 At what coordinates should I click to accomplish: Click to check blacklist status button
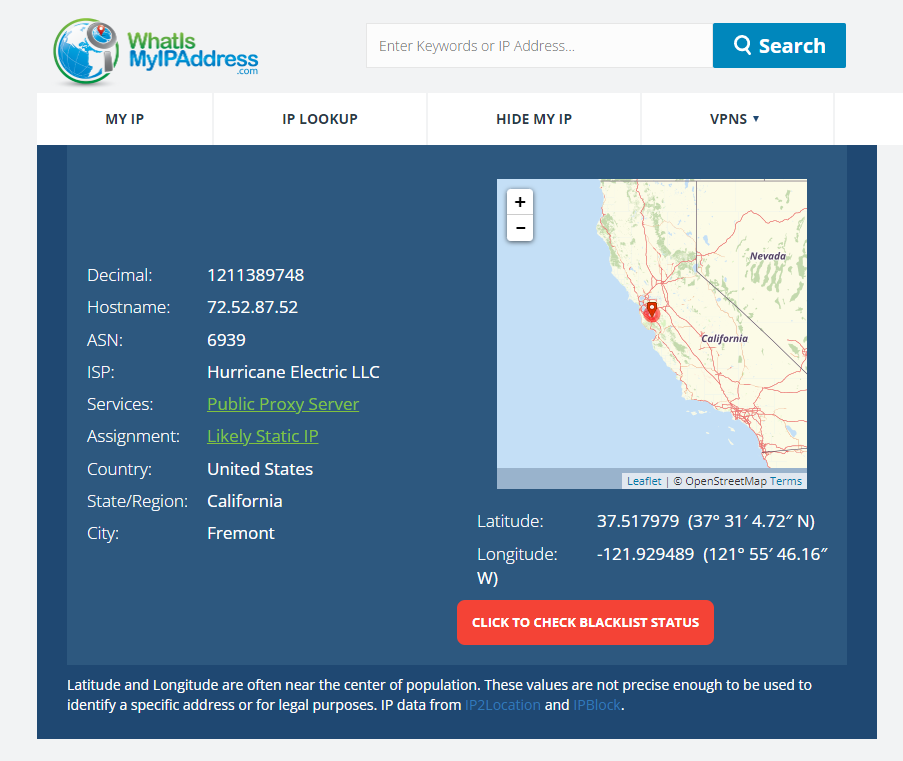(x=585, y=622)
